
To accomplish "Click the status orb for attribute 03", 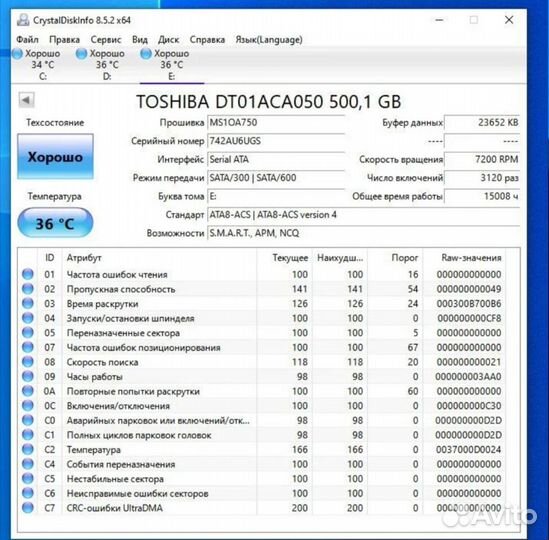I will [28, 303].
